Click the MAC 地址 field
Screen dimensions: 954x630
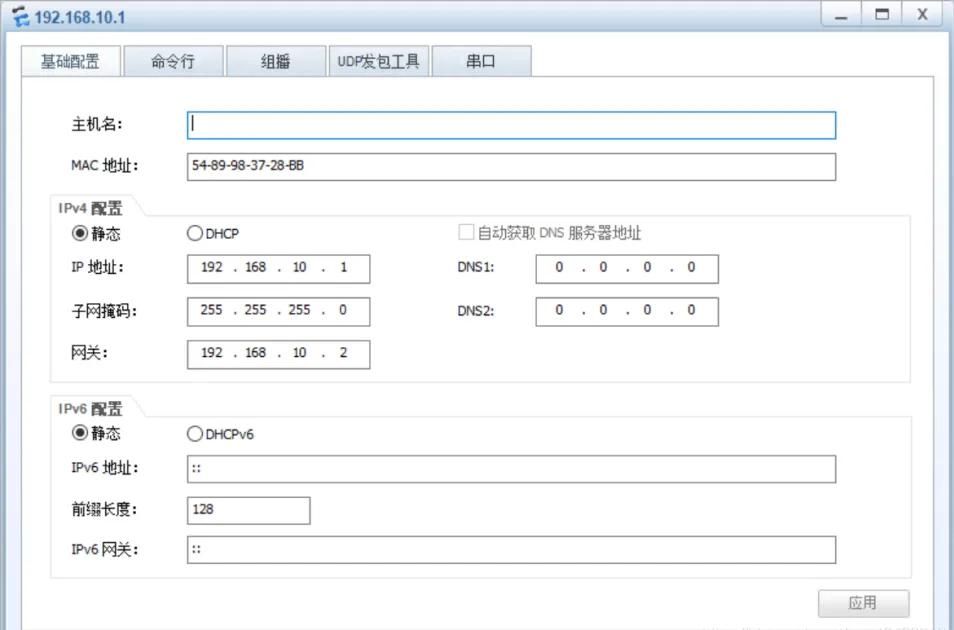(x=510, y=167)
